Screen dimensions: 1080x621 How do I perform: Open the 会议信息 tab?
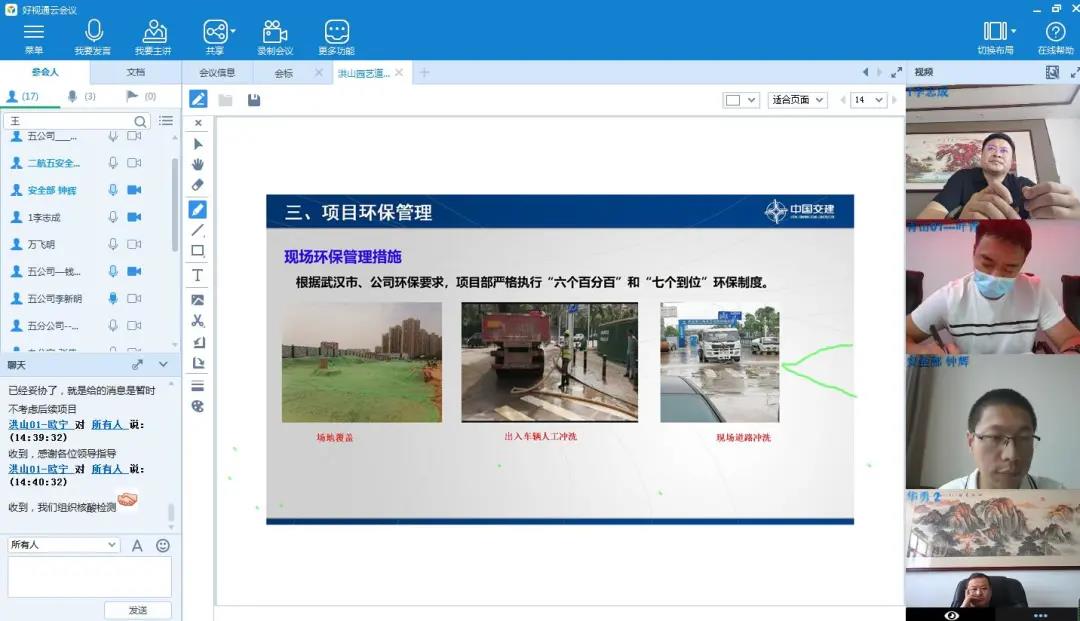pos(217,73)
